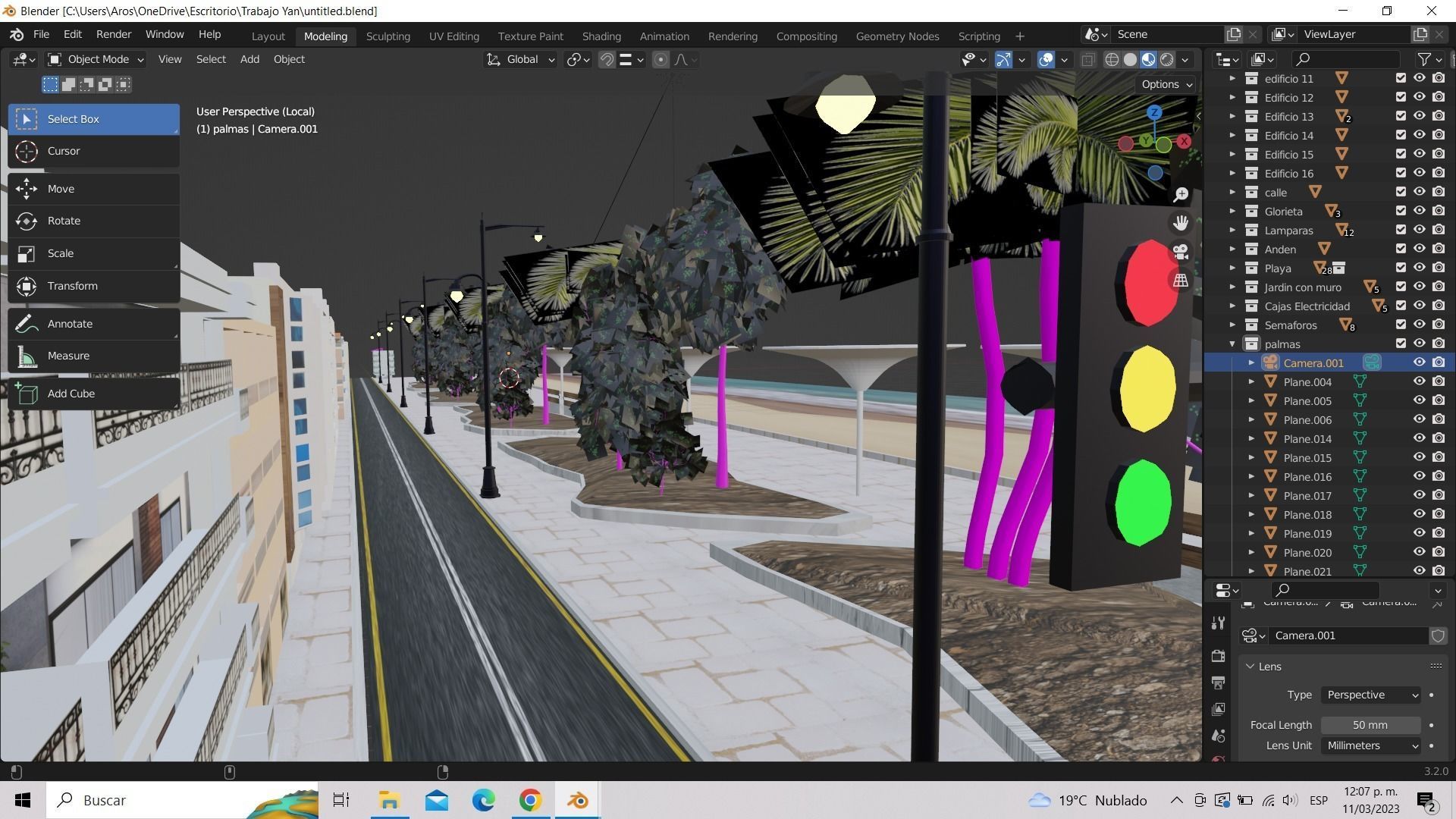
Task: Disable Plane.015 in renders
Action: tap(1439, 457)
